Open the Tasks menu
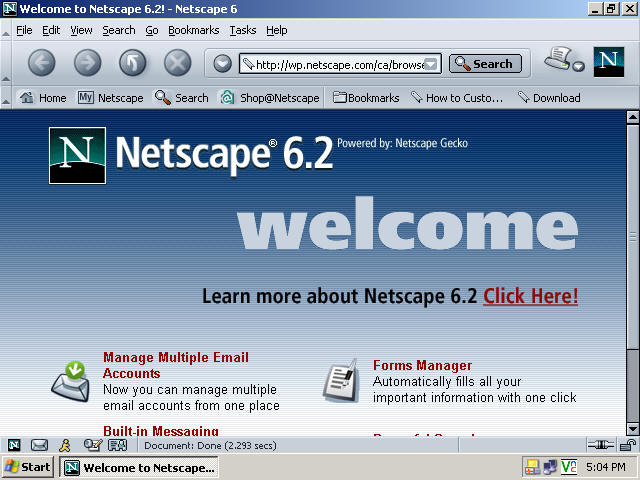 243,30
